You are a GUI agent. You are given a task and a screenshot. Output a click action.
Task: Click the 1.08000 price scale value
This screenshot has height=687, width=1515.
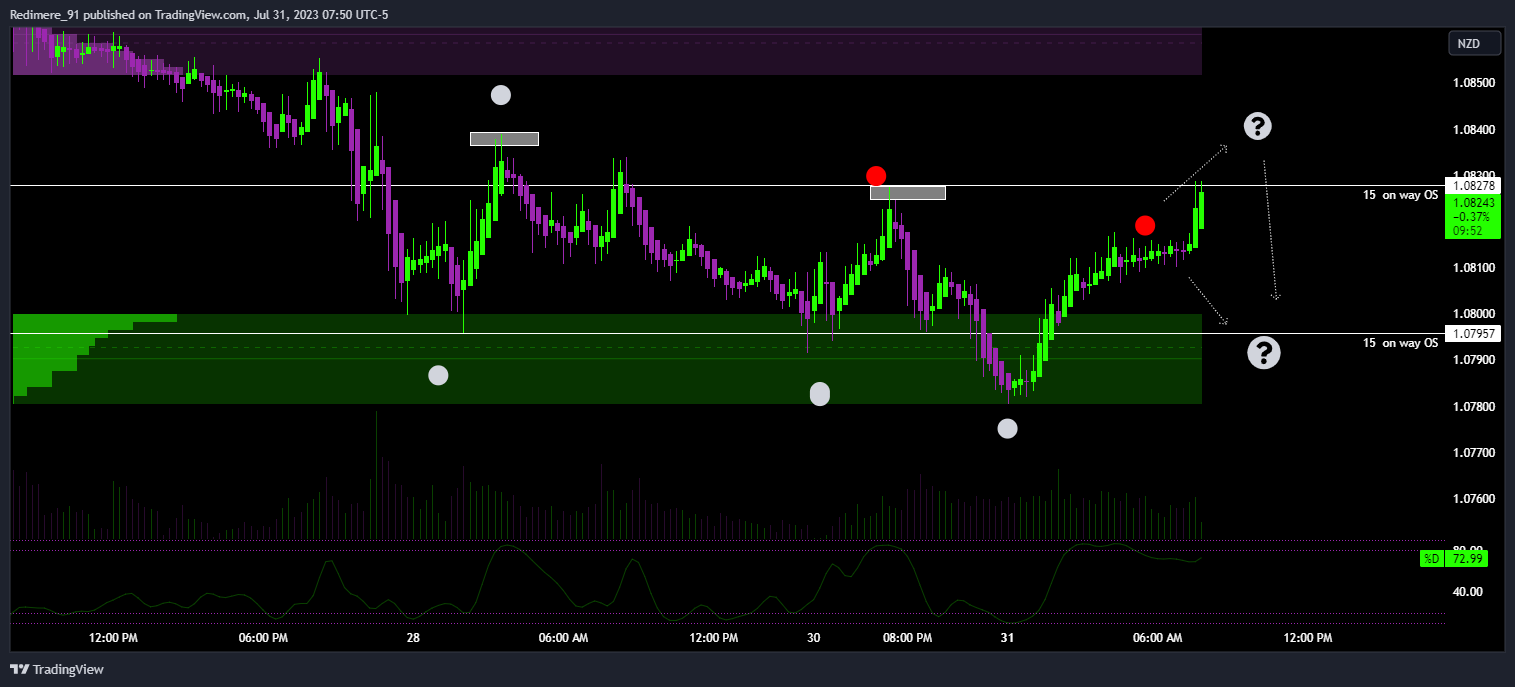point(1473,314)
